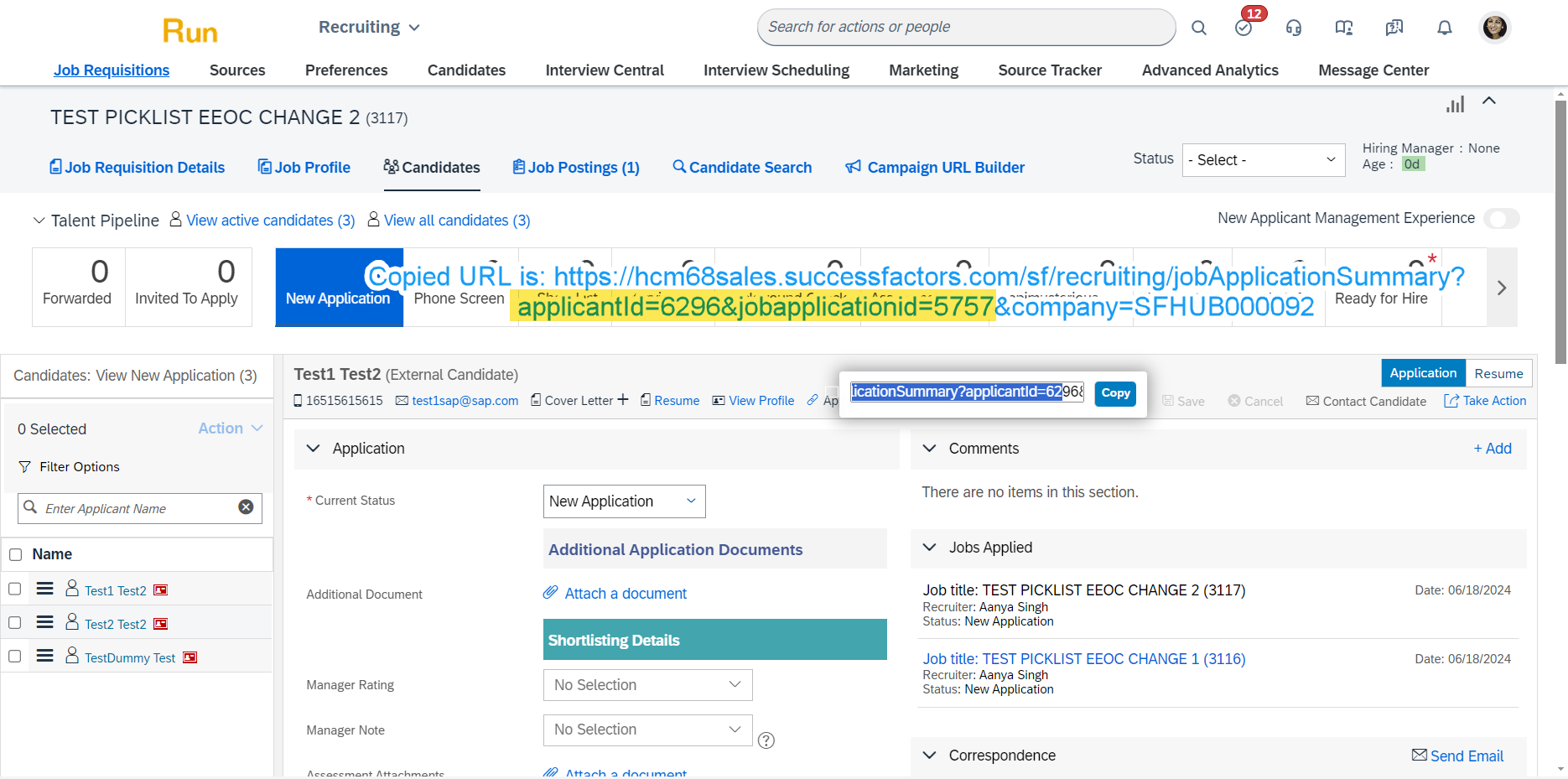Open the row menu for TestDummy Test
Image resolution: width=1568 pixels, height=779 pixels.
coord(45,656)
